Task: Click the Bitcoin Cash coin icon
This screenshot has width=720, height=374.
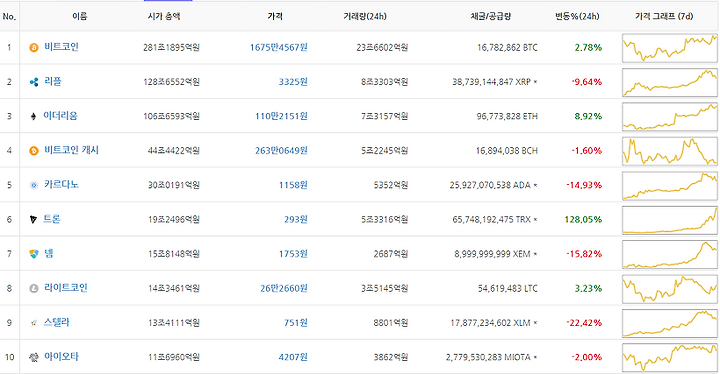Action: [34, 151]
